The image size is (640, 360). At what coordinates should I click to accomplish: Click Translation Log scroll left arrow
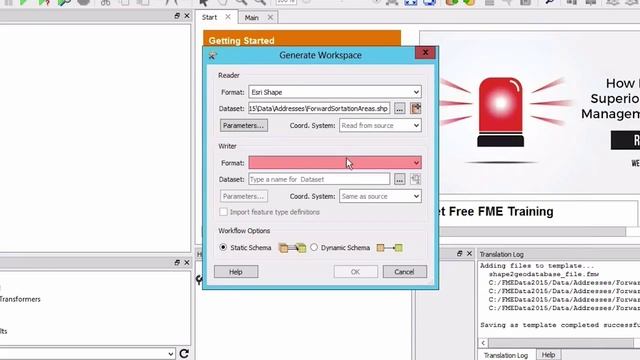click(483, 343)
